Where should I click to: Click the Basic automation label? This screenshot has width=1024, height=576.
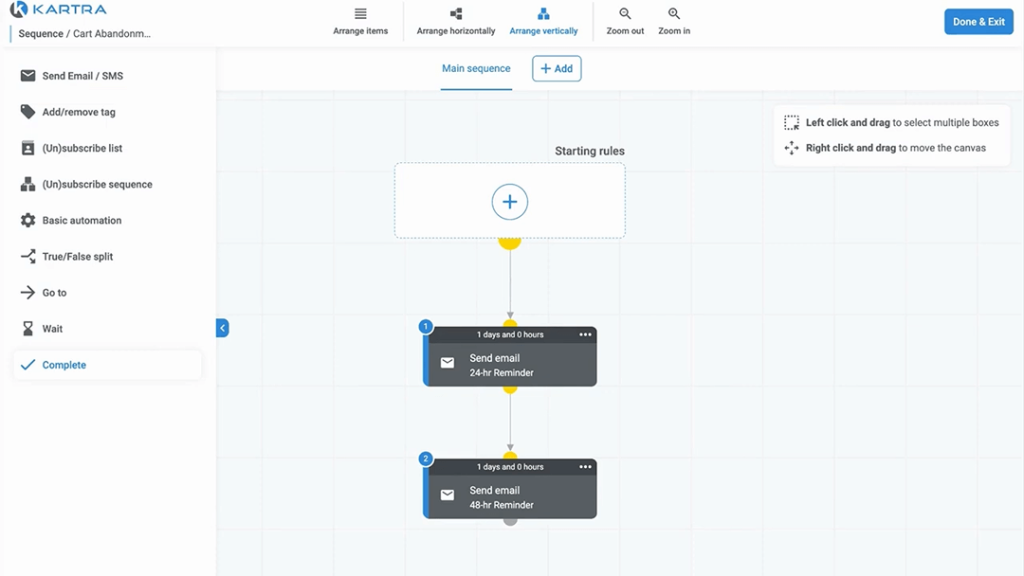tap(82, 221)
